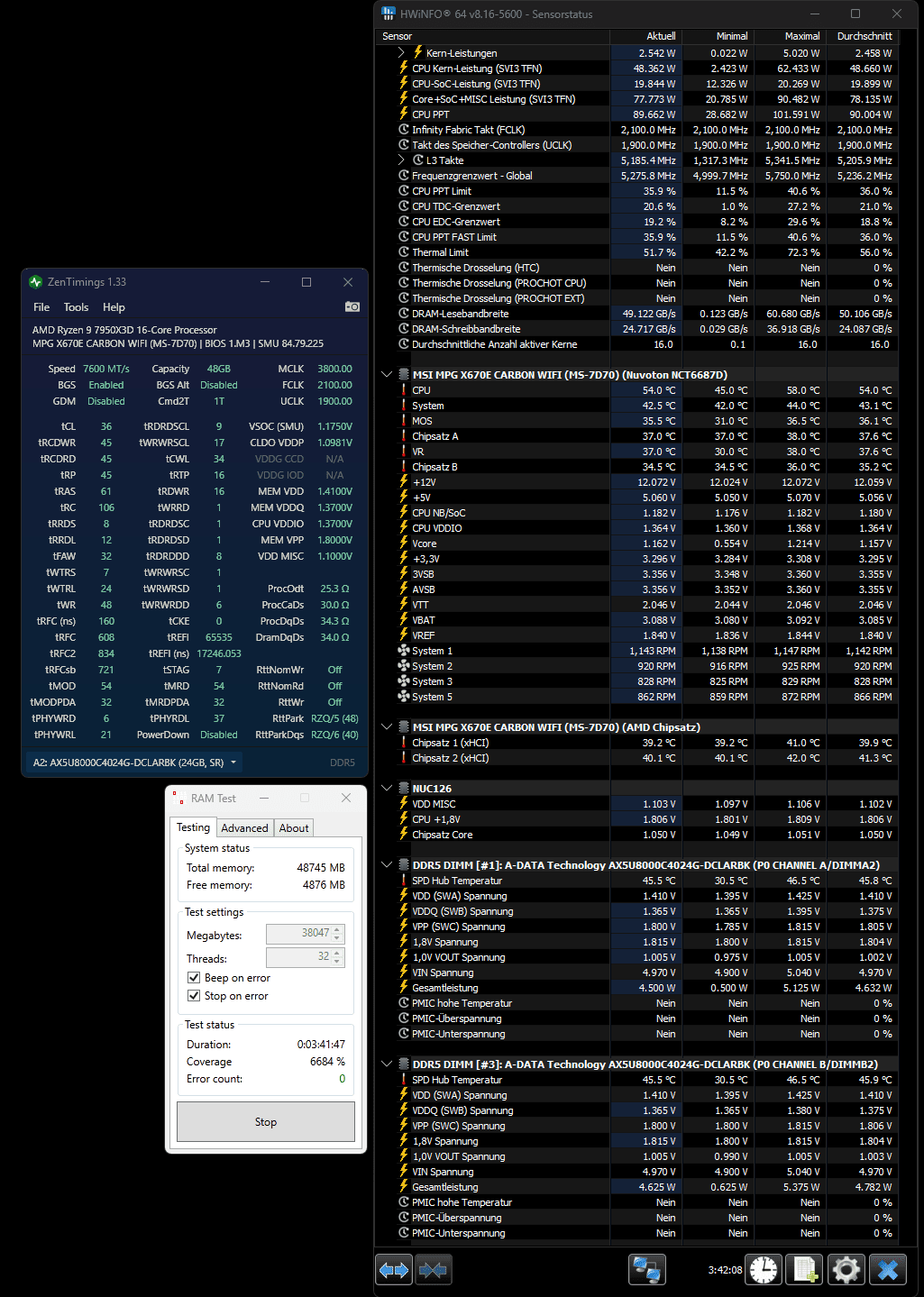The image size is (924, 1297).
Task: Click the RAM Test title bar icon
Action: pyautogui.click(x=178, y=798)
